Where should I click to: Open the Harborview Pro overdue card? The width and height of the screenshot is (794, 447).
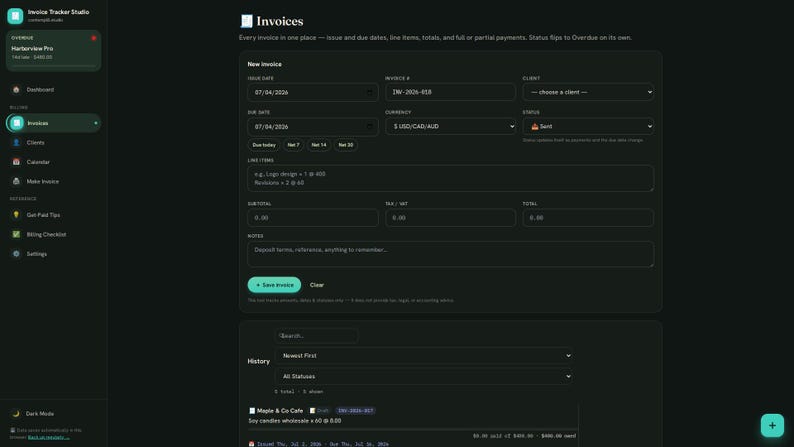point(53,51)
